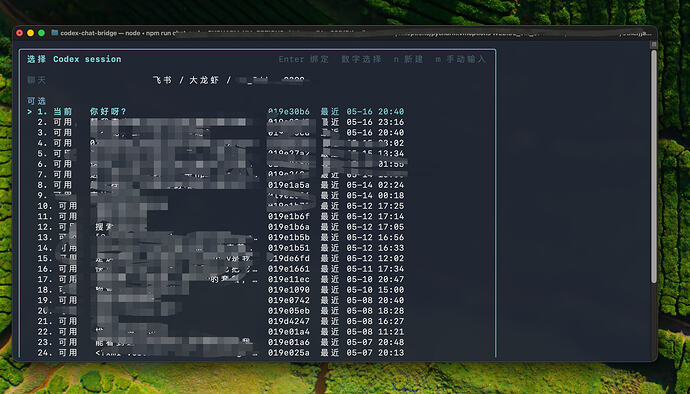Click session ID "019d4247"
690x394 pixels.
click(289, 321)
